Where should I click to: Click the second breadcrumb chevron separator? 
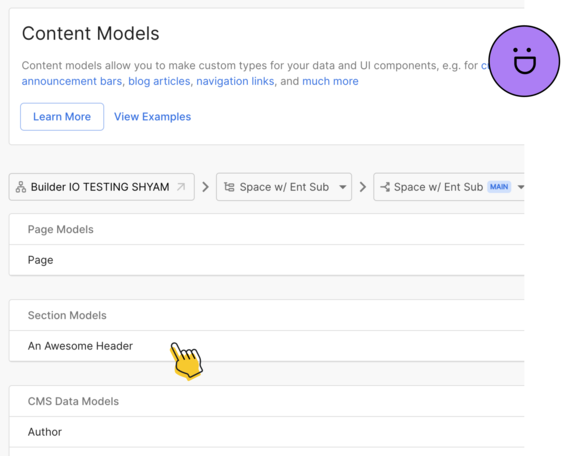363,187
